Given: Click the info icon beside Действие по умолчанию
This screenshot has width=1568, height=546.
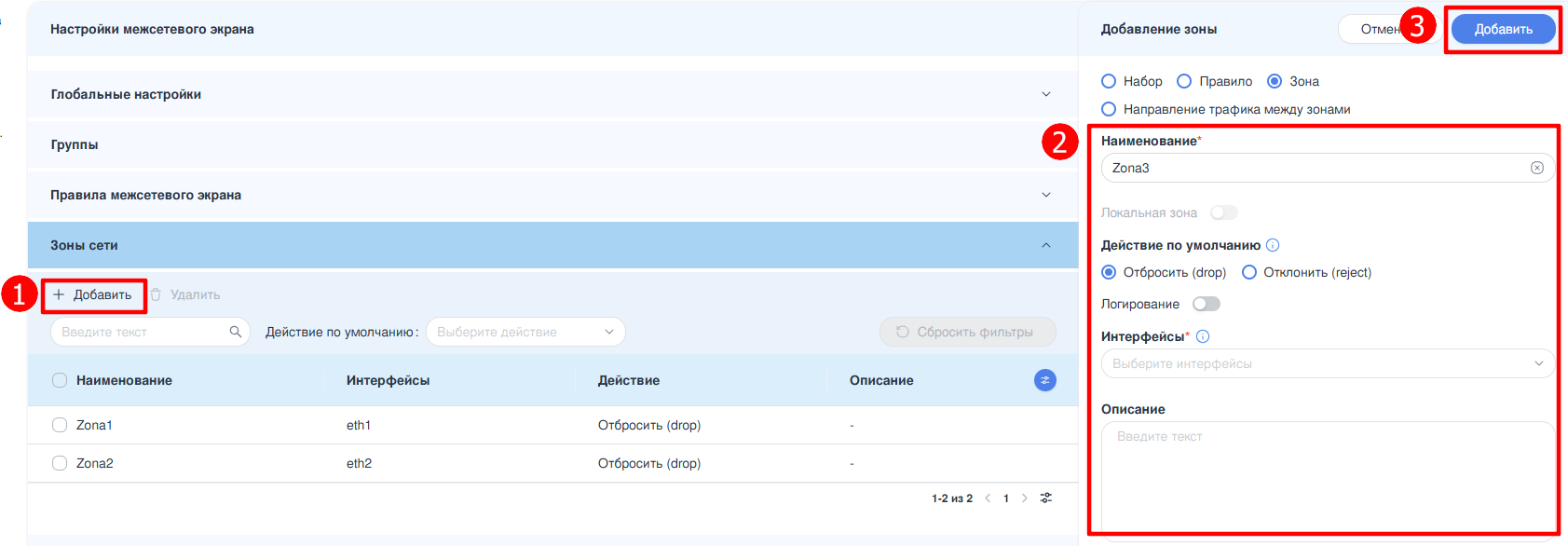Looking at the screenshot, I should click(x=1273, y=245).
